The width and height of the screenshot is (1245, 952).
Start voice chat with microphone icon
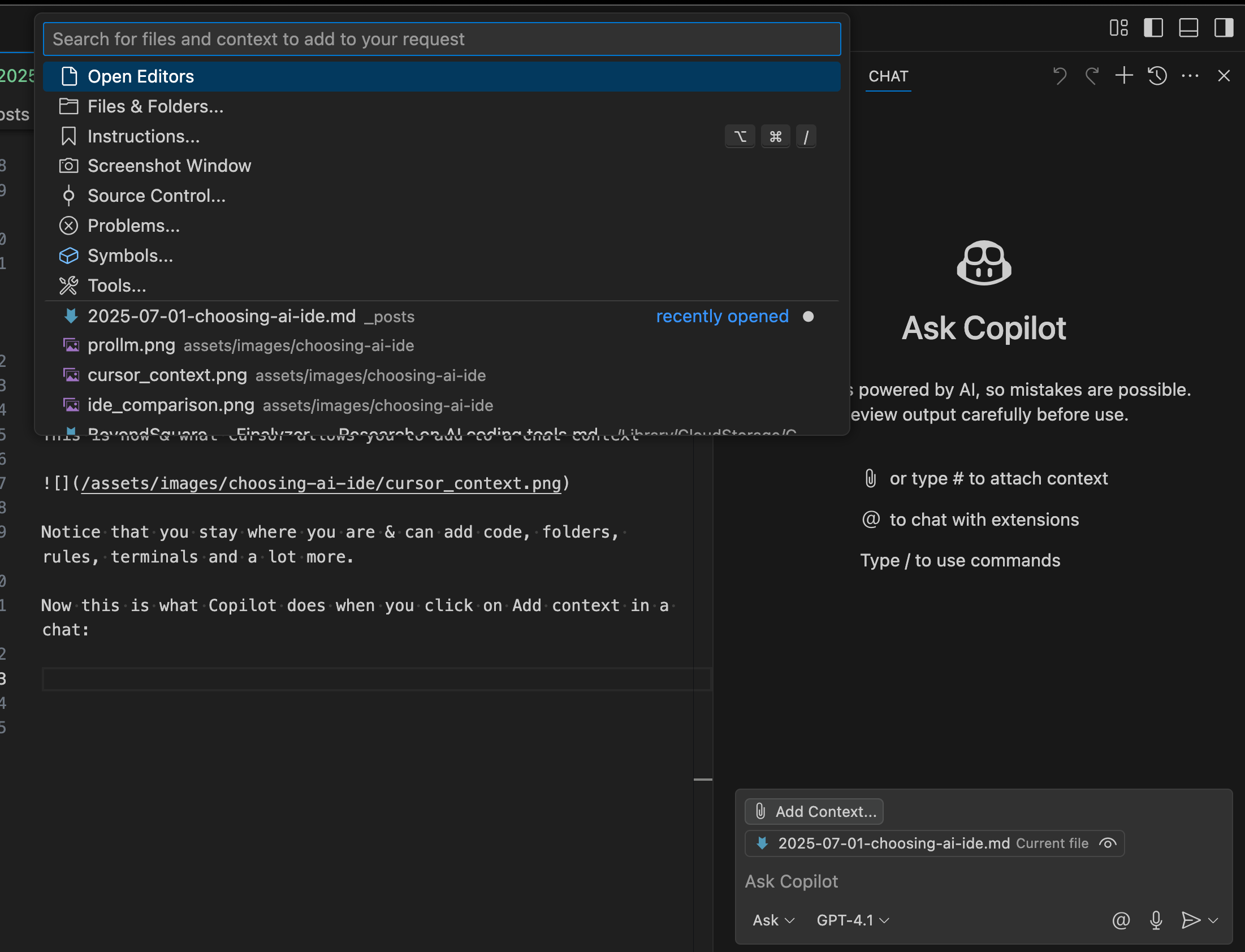(x=1156, y=920)
